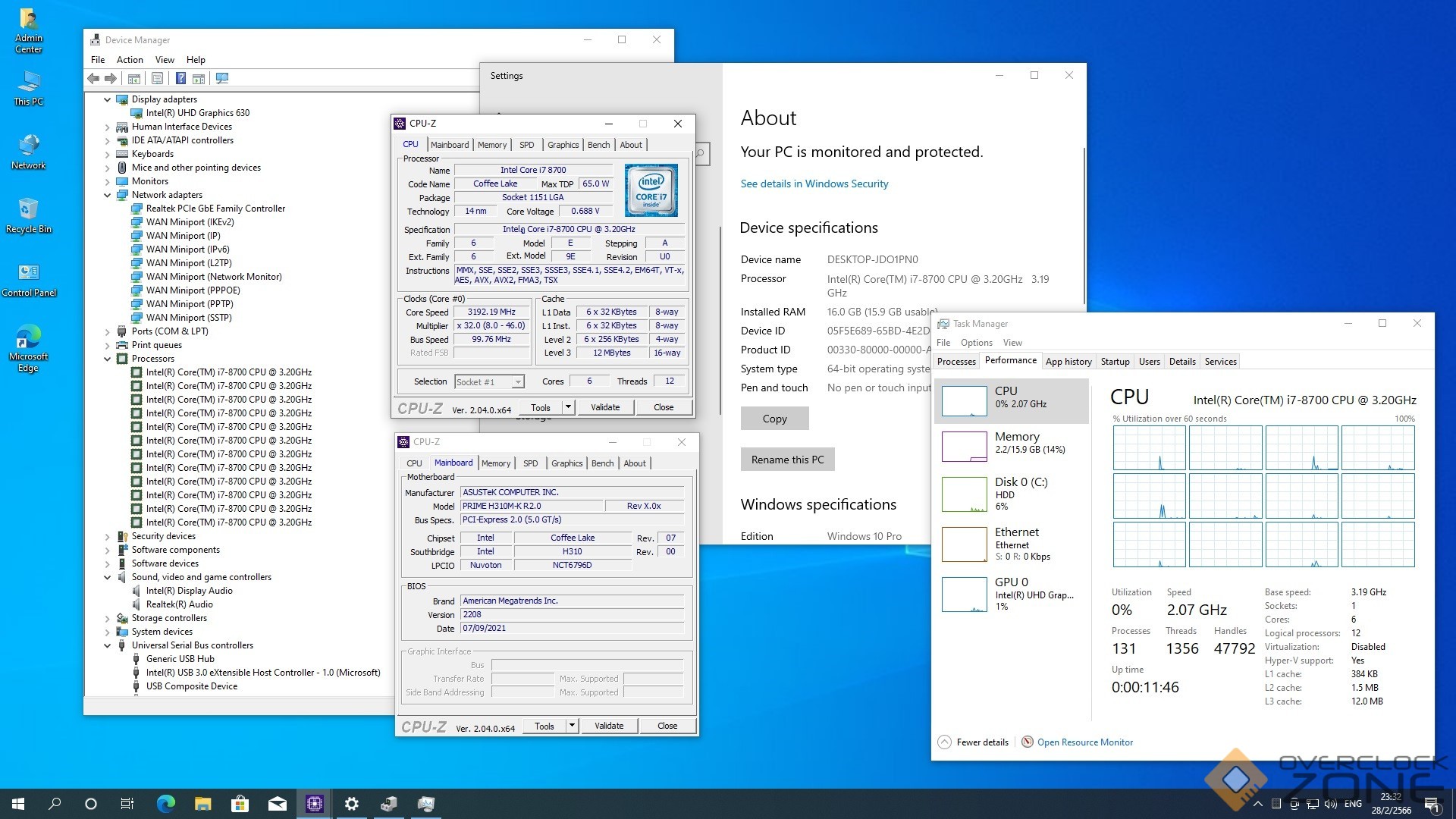The height and width of the screenshot is (819, 1456).
Task: Switch to Startup tab in Task Manager
Action: point(1115,362)
